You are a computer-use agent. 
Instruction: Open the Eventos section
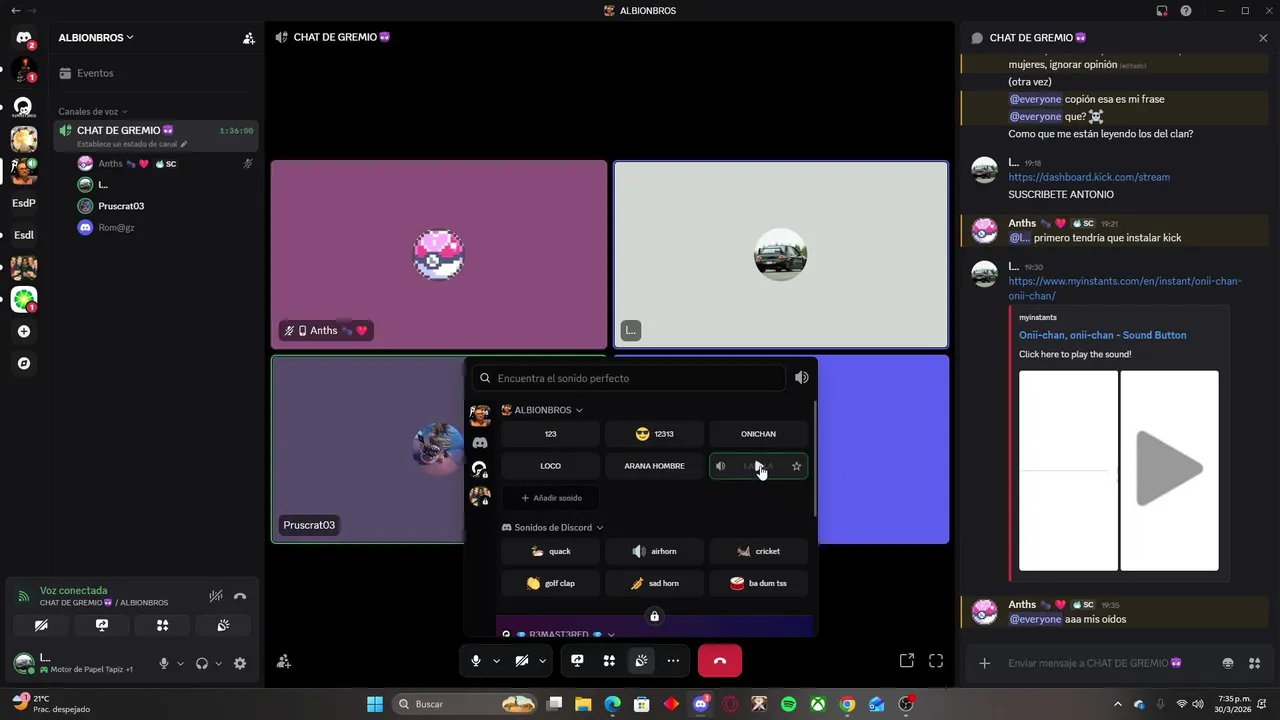click(x=156, y=73)
